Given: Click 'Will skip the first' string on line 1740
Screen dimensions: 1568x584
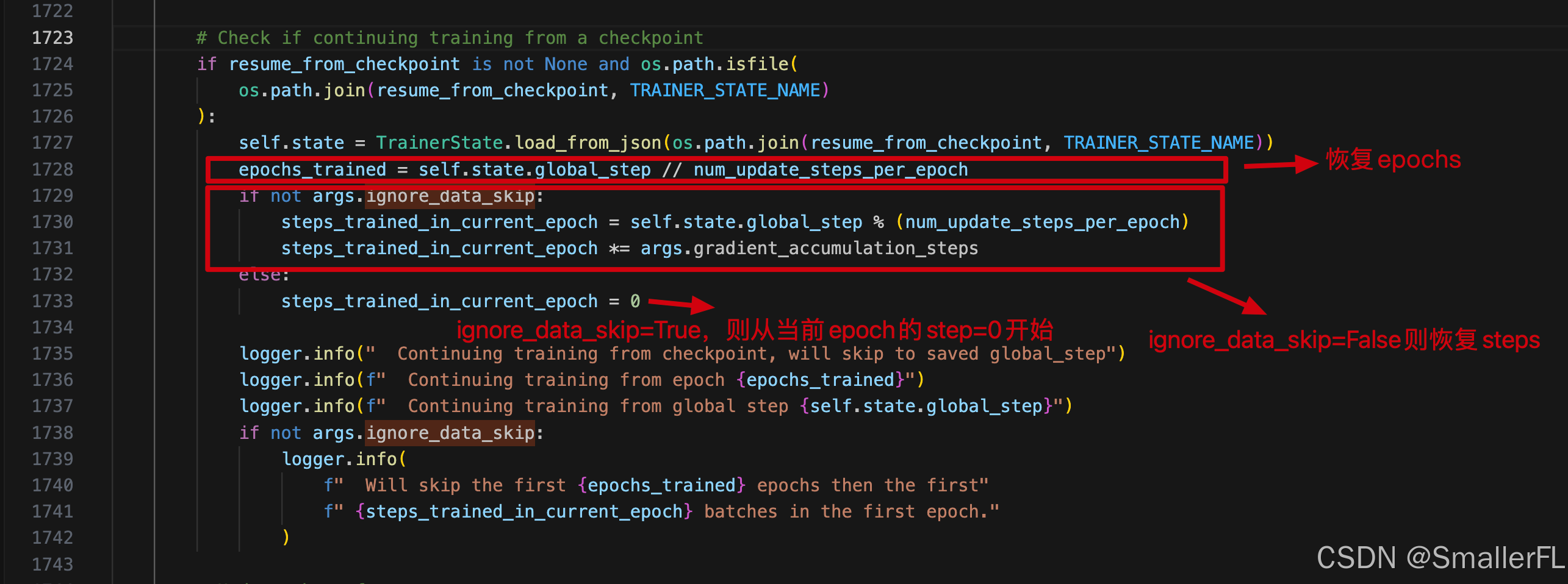Looking at the screenshot, I should coord(466,485).
